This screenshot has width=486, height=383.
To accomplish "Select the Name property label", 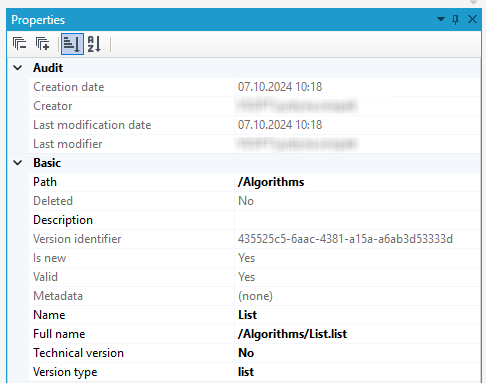I will click(x=49, y=315).
